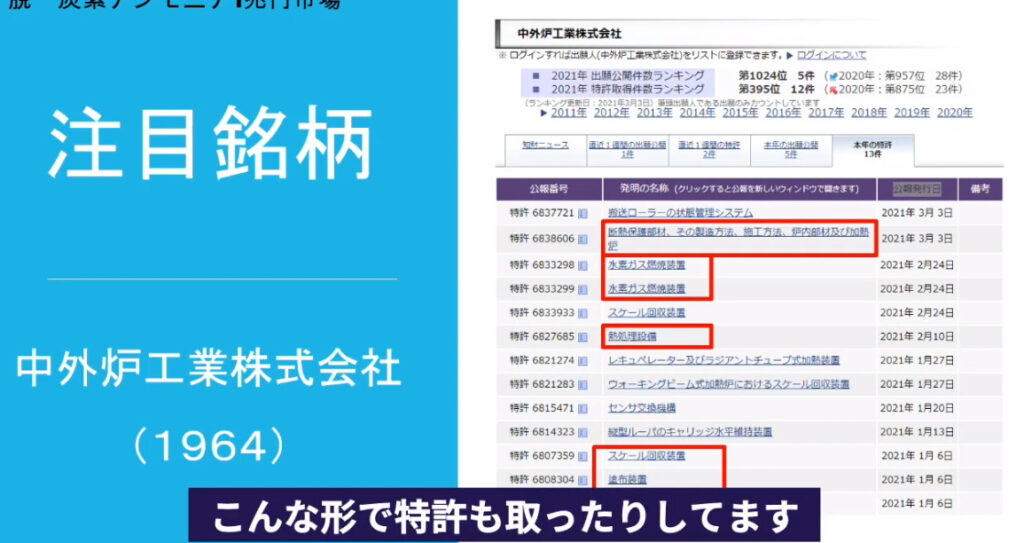
Task: Open 縦型ルーパのキャリッジ水平維持装置 link
Action: (x=690, y=432)
